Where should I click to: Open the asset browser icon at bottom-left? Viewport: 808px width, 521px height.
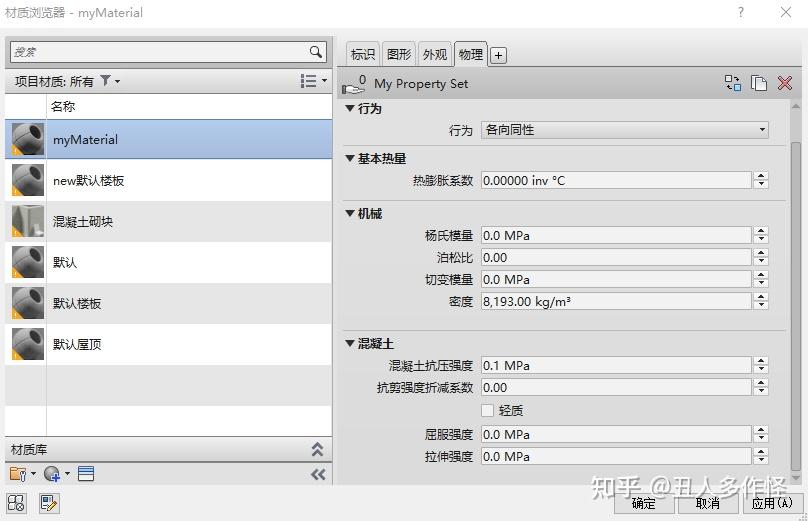click(x=16, y=503)
